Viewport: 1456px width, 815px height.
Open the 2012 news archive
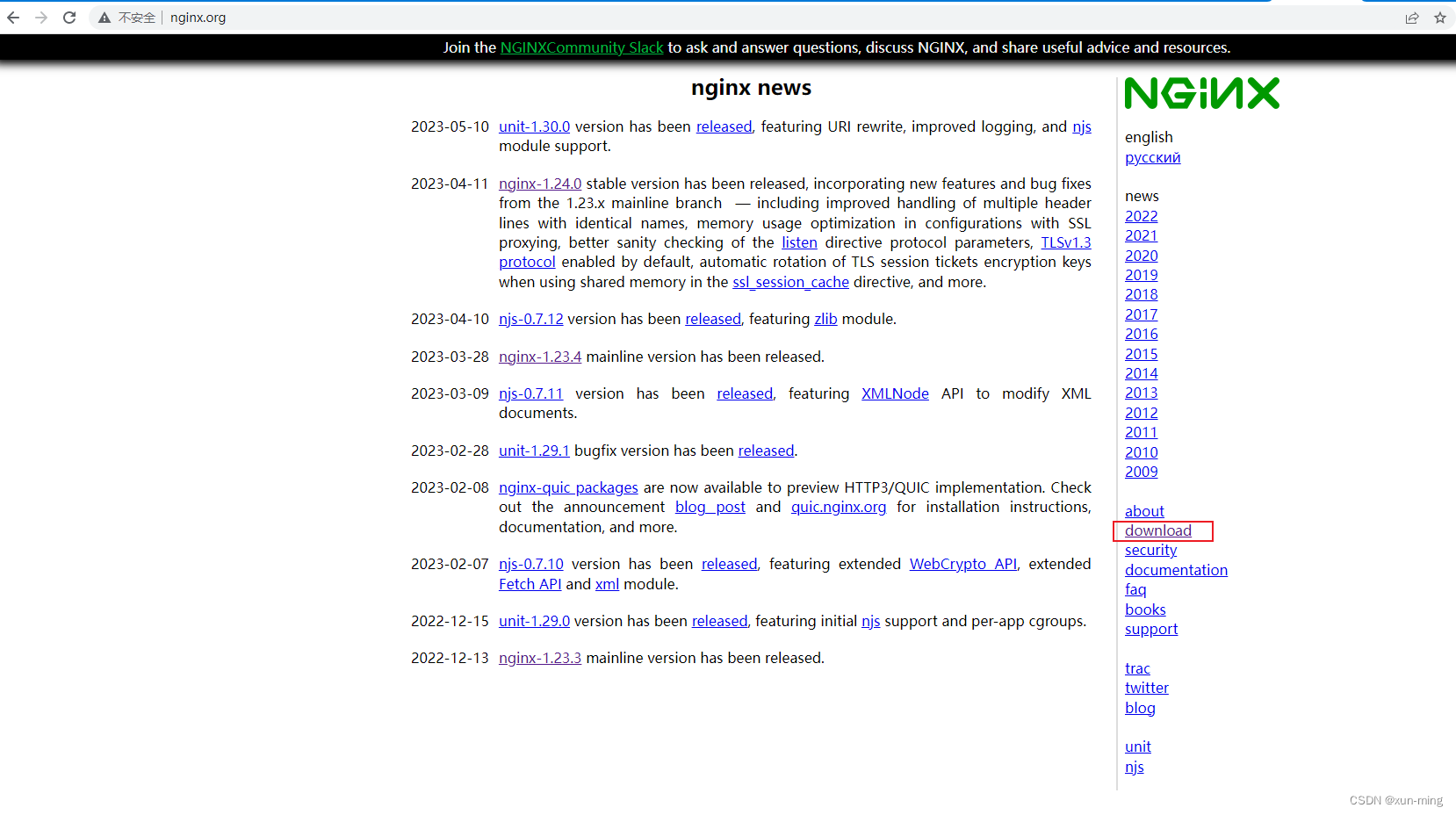(x=1141, y=413)
